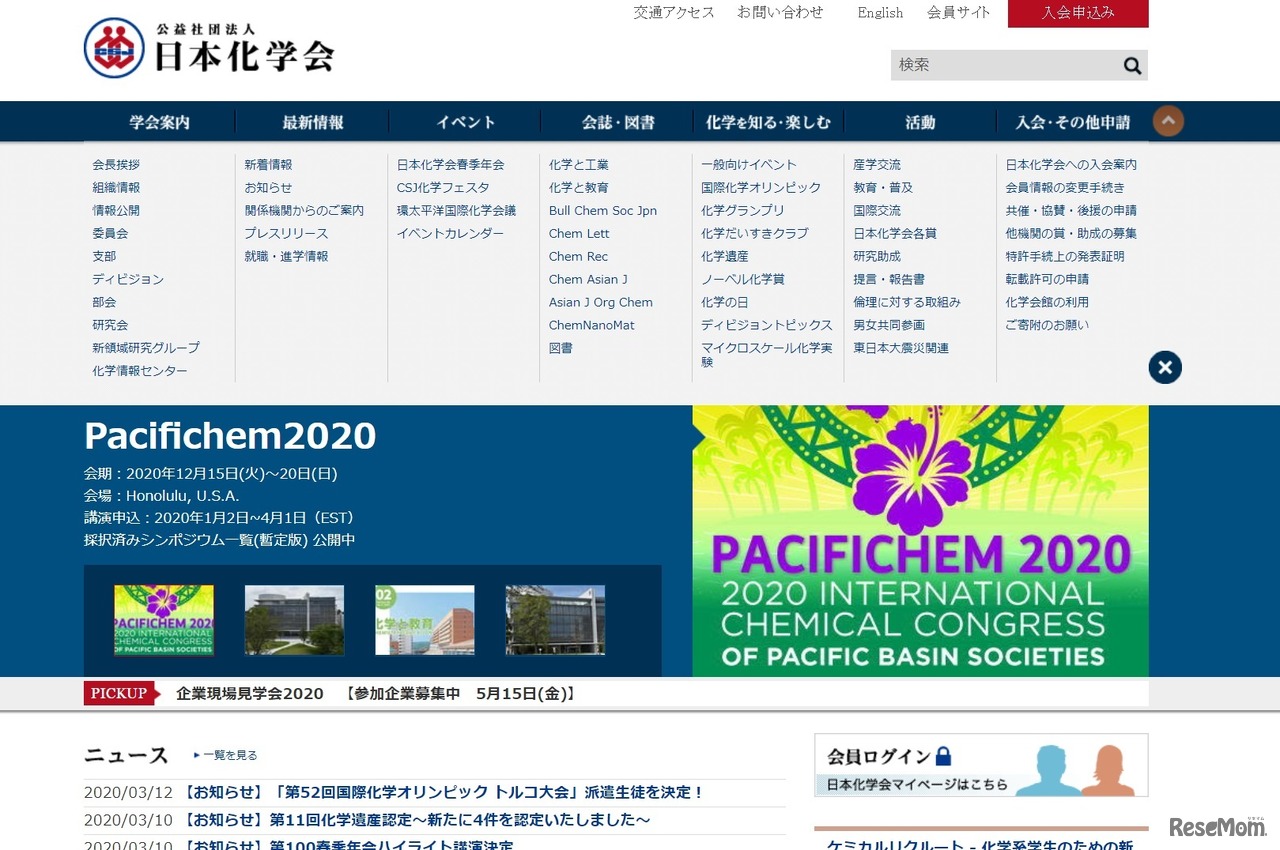
Task: Select the 化学と教育 magazine thumbnail
Action: tap(425, 620)
